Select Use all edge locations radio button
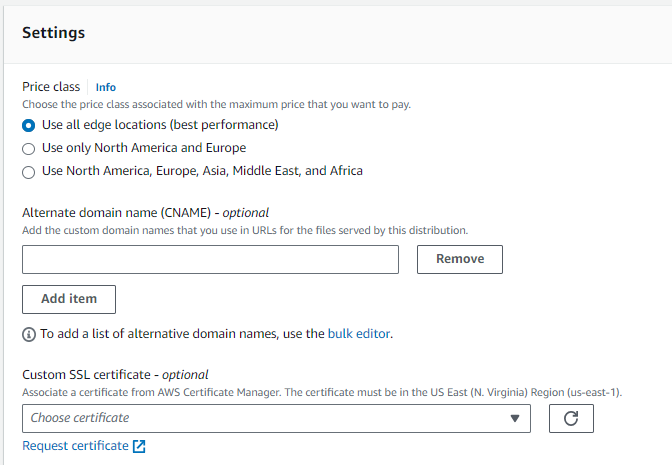This screenshot has width=672, height=465. (28, 126)
